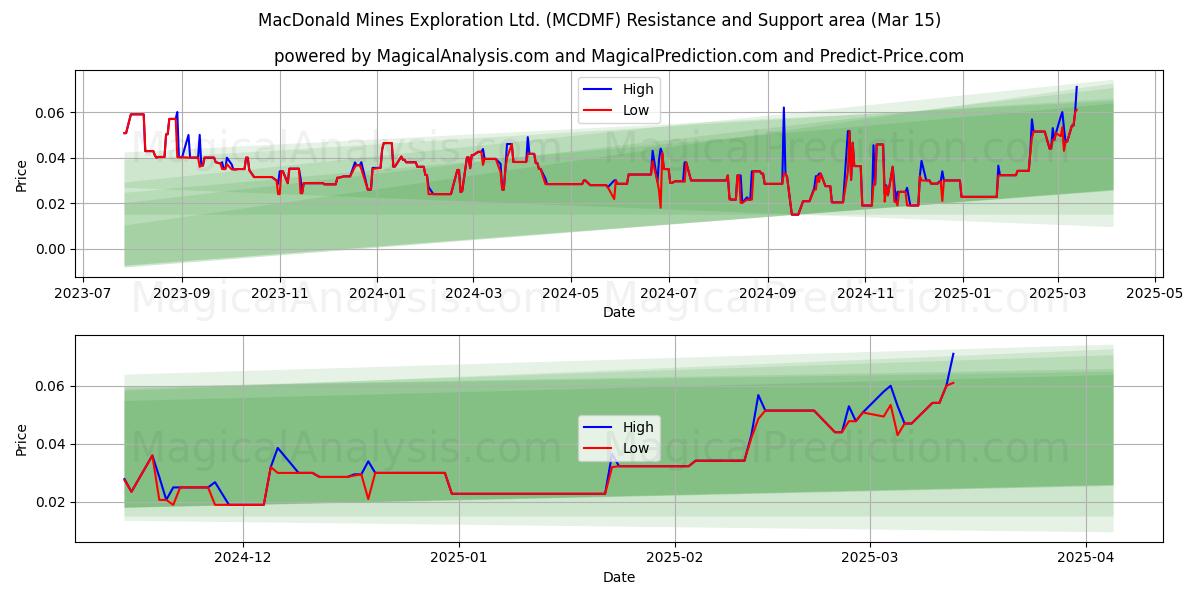Click the '2024-12' x-axis label on bottom chart
Image resolution: width=1200 pixels, height=600 pixels.
click(243, 559)
